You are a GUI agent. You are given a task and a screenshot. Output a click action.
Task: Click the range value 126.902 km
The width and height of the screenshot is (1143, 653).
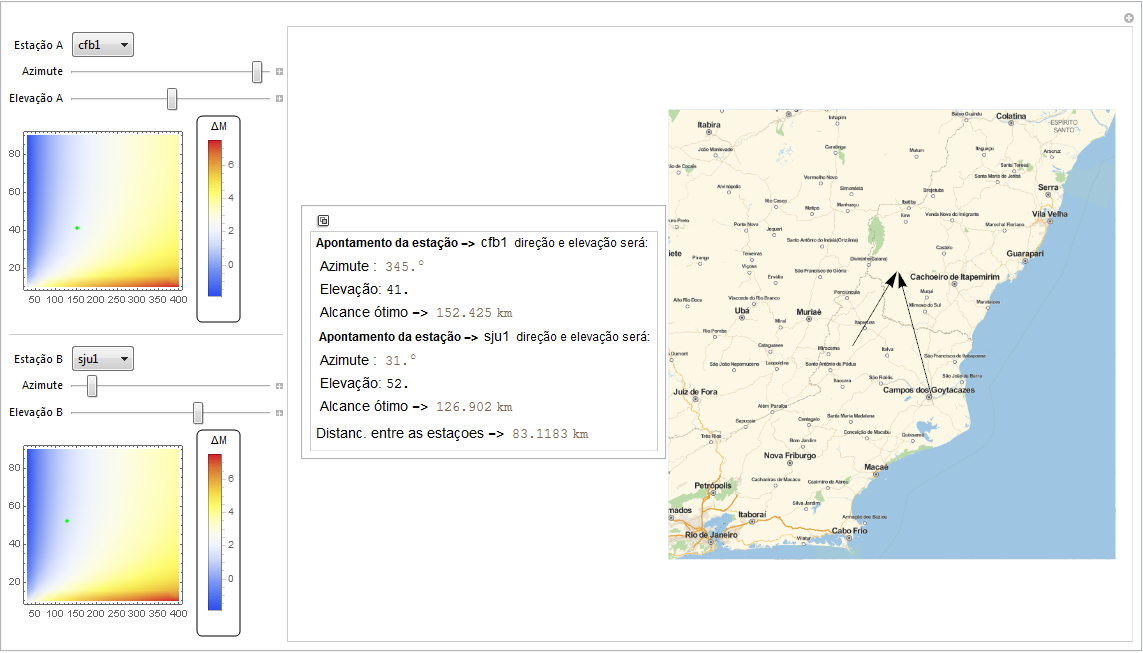click(x=475, y=407)
